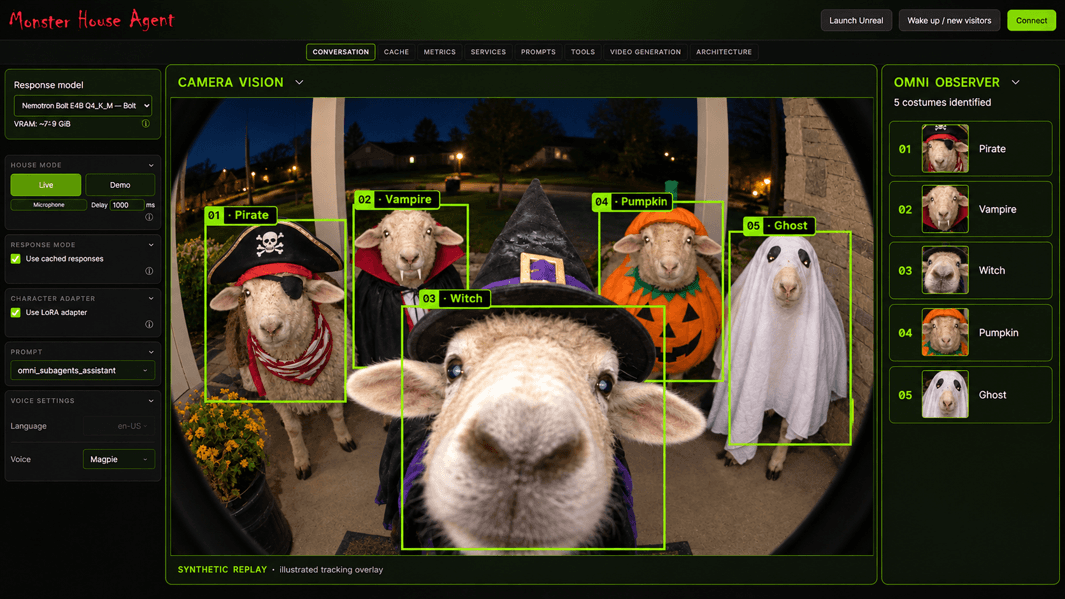Click the VRAM info icon
This screenshot has width=1065, height=599.
click(145, 124)
